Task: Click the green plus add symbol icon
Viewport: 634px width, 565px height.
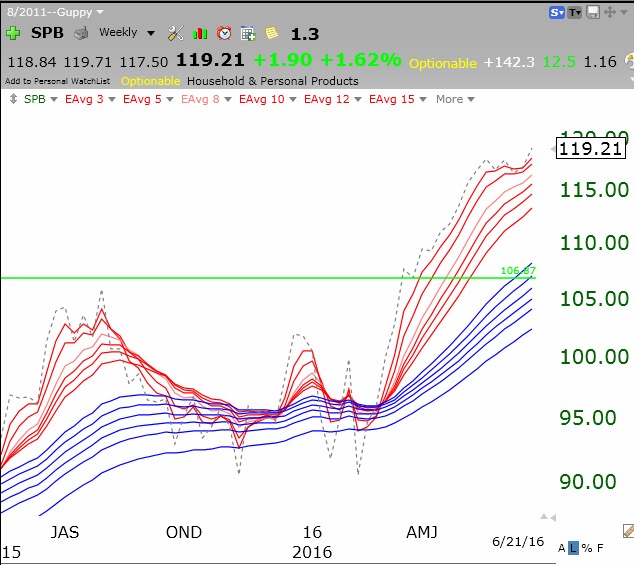Action: (x=13, y=33)
